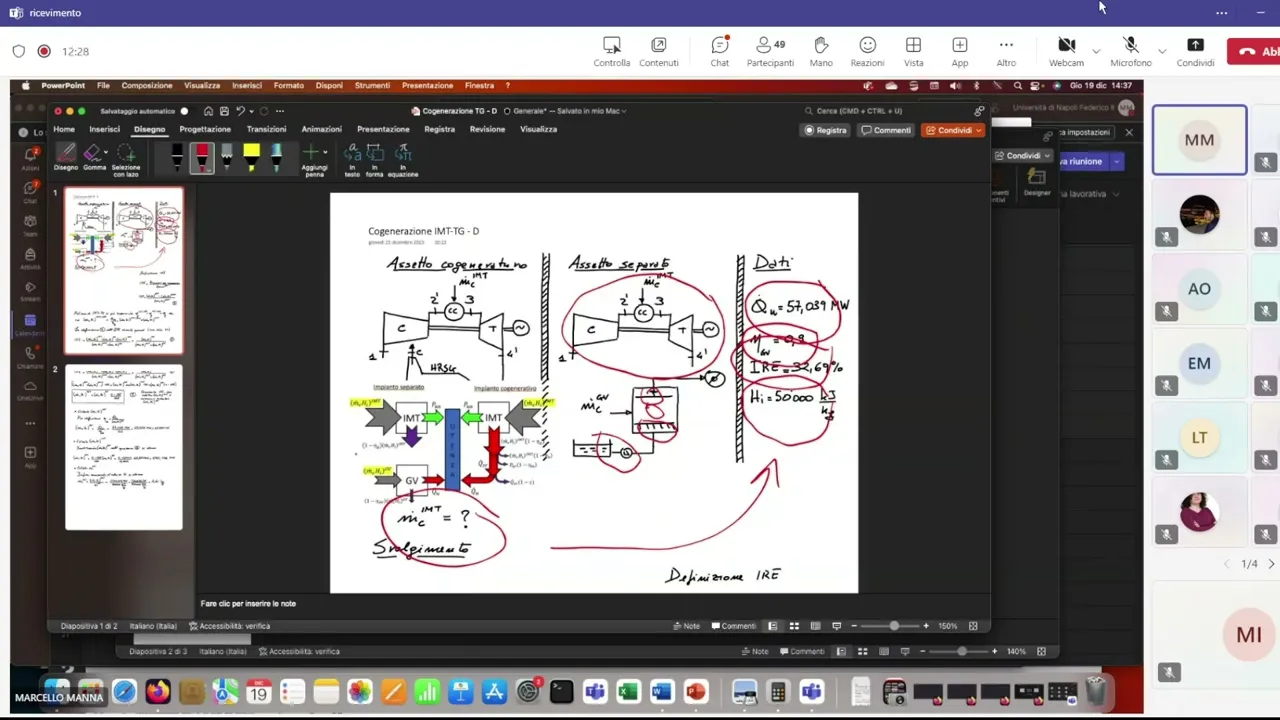This screenshot has height=720, width=1280.
Task: Turn on the Webcam
Action: 1066,51
